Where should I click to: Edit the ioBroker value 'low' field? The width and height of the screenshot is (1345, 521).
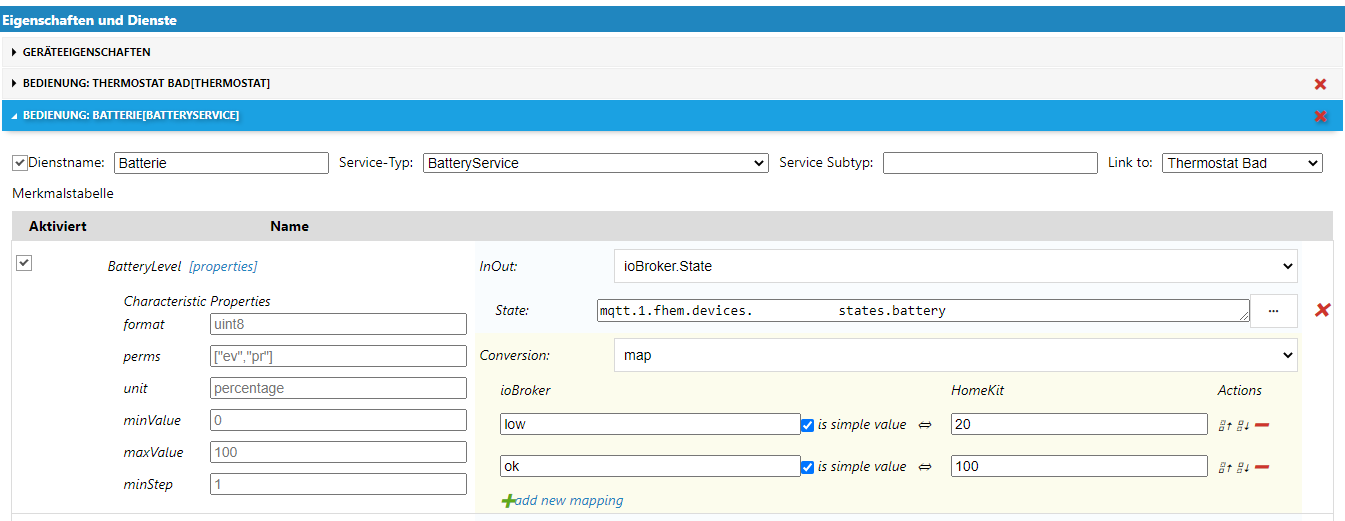(650, 424)
